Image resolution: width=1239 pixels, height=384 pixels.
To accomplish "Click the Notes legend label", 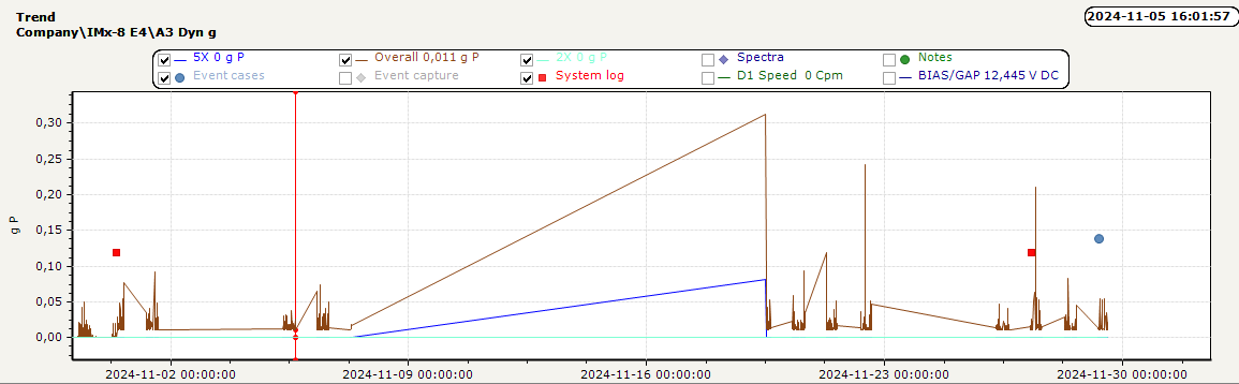I will 935,58.
